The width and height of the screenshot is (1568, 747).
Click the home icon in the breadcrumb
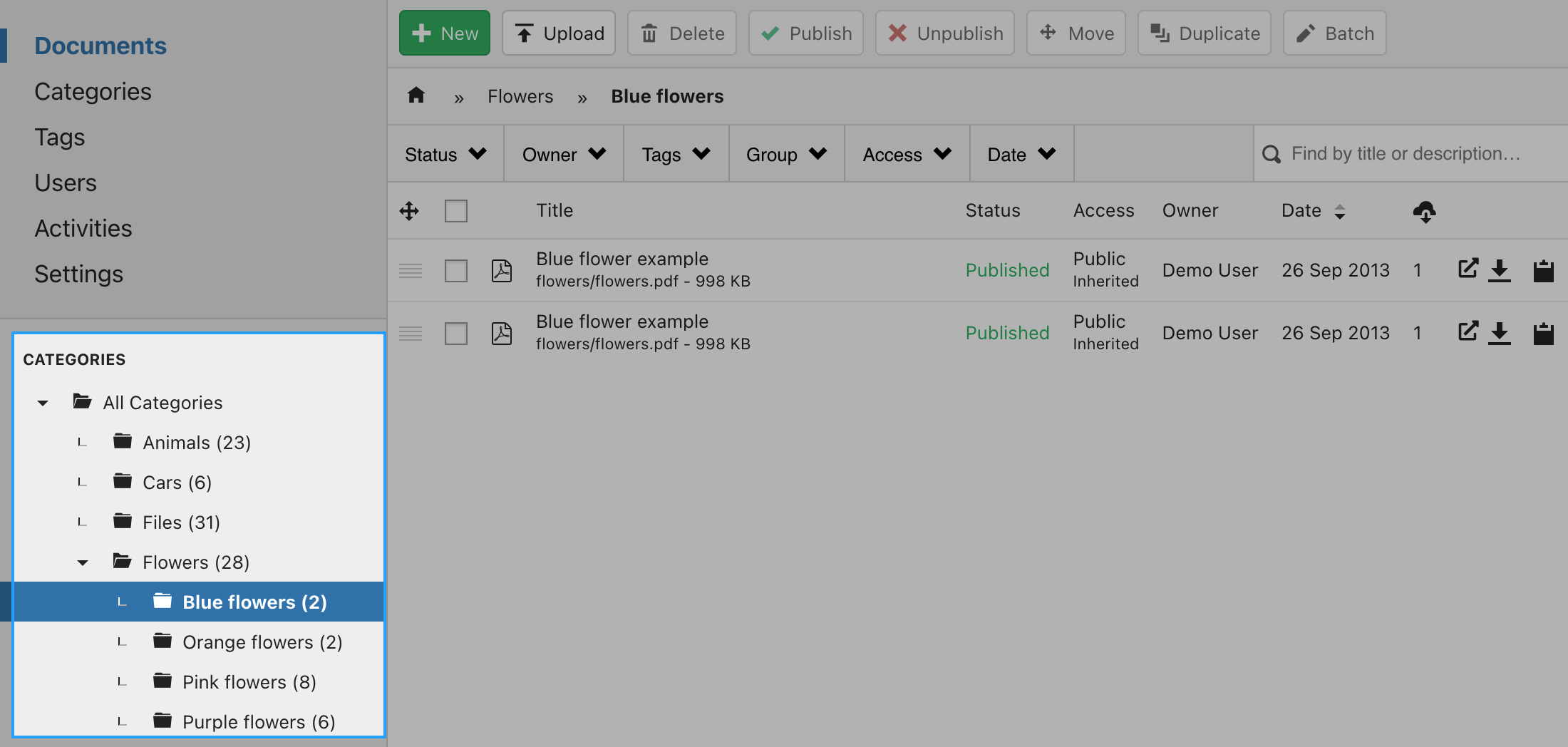coord(416,95)
